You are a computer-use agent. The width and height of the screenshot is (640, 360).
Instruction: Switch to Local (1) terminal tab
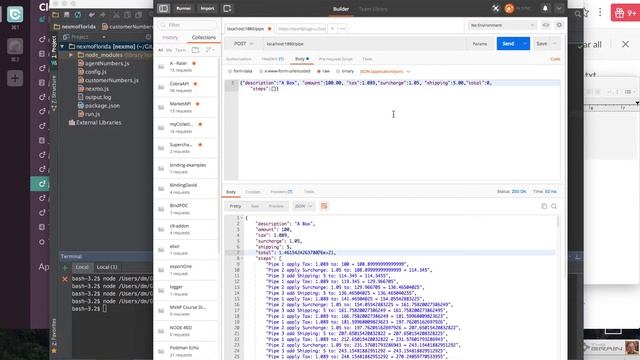tap(107, 267)
